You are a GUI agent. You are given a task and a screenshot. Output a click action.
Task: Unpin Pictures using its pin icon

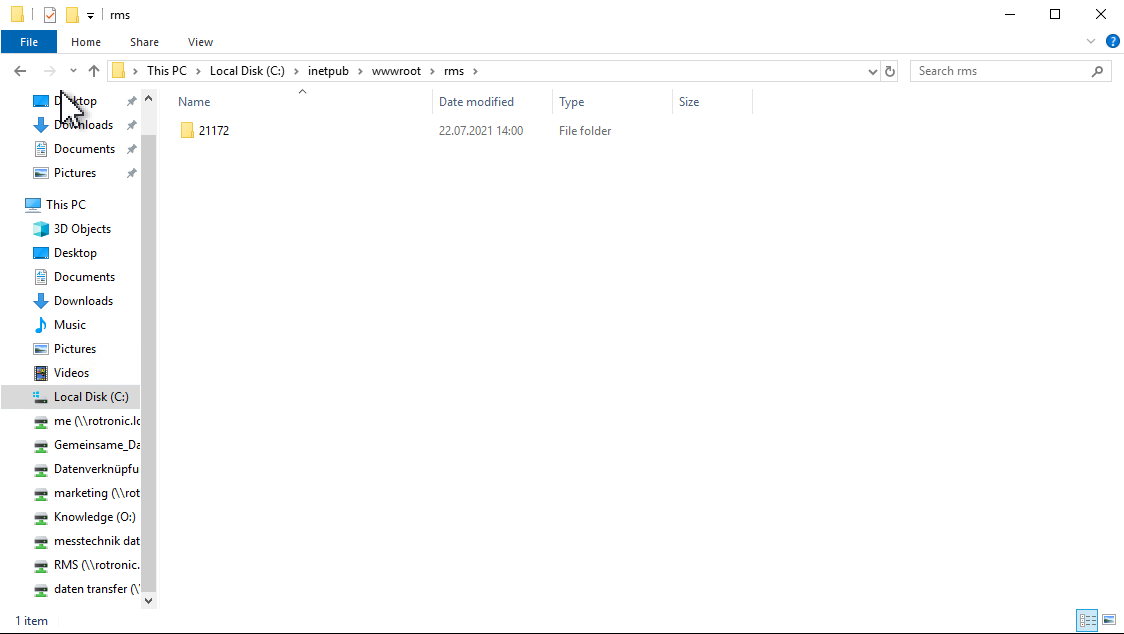pyautogui.click(x=131, y=173)
